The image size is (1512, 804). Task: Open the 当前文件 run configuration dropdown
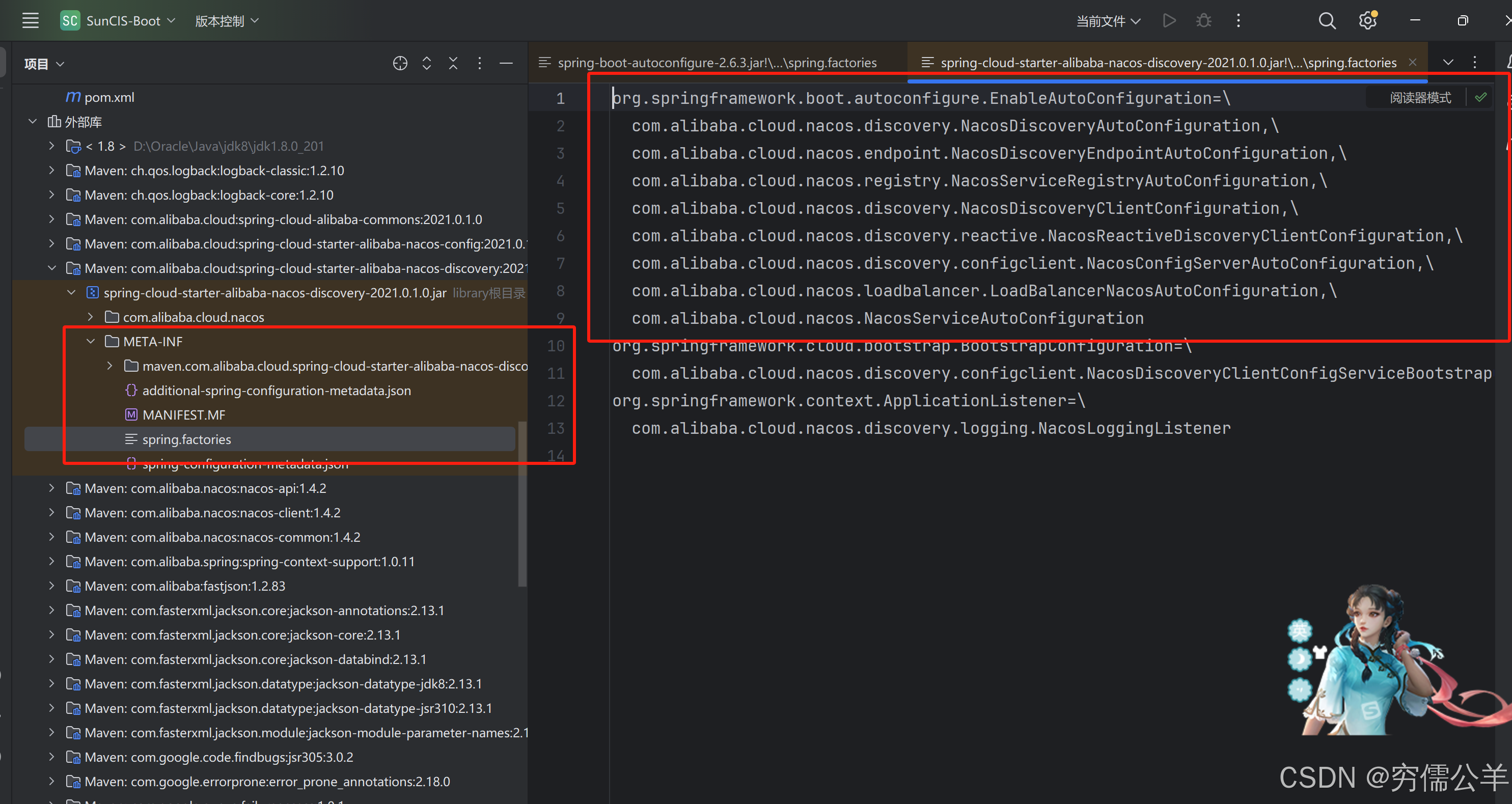[1108, 21]
